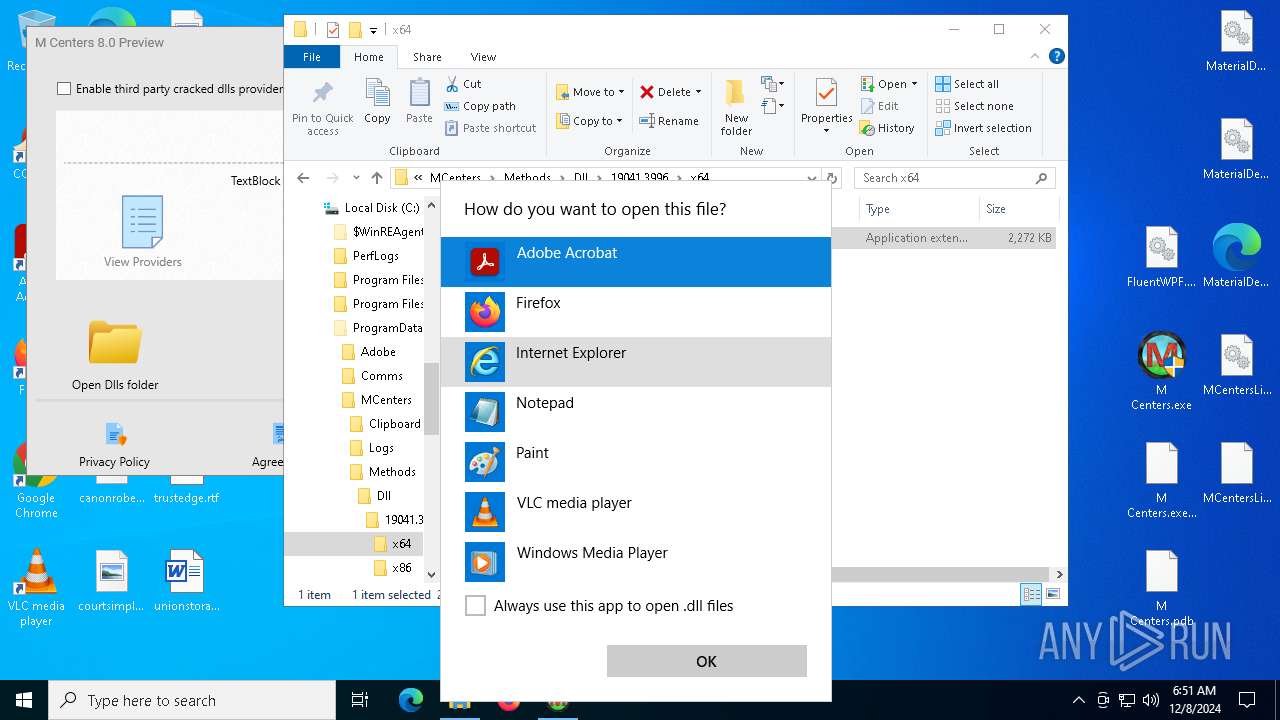Choose Windows Media Player to open file
This screenshot has height=720, width=1280.
636,562
